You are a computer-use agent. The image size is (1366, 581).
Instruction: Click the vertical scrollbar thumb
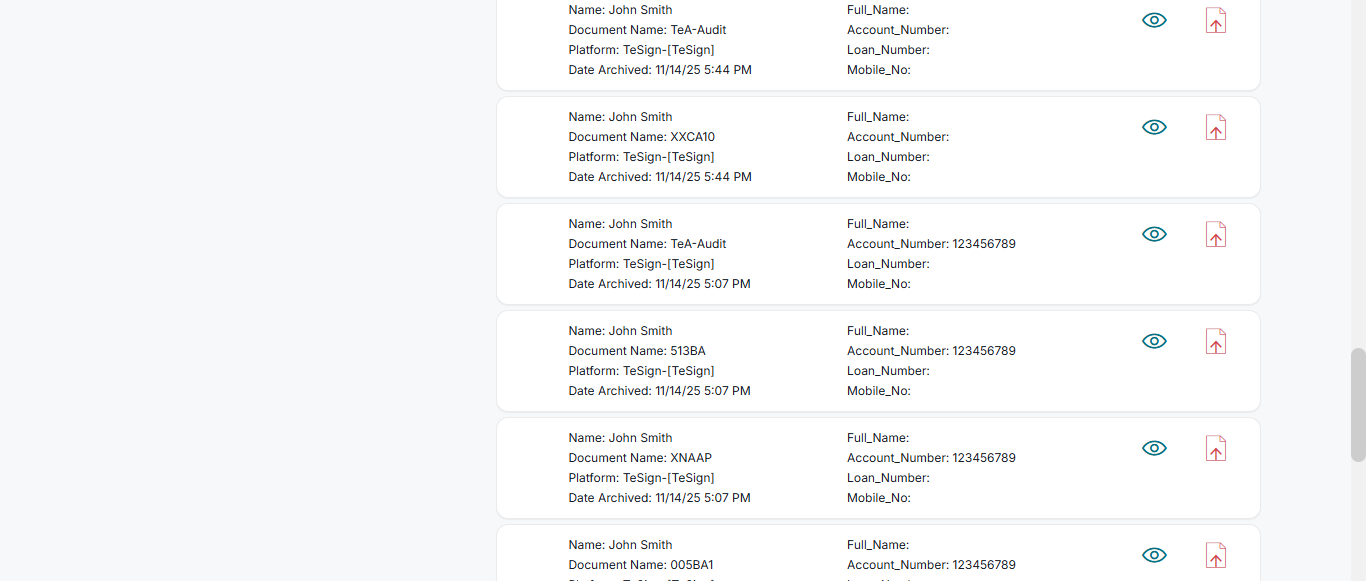[x=1357, y=404]
